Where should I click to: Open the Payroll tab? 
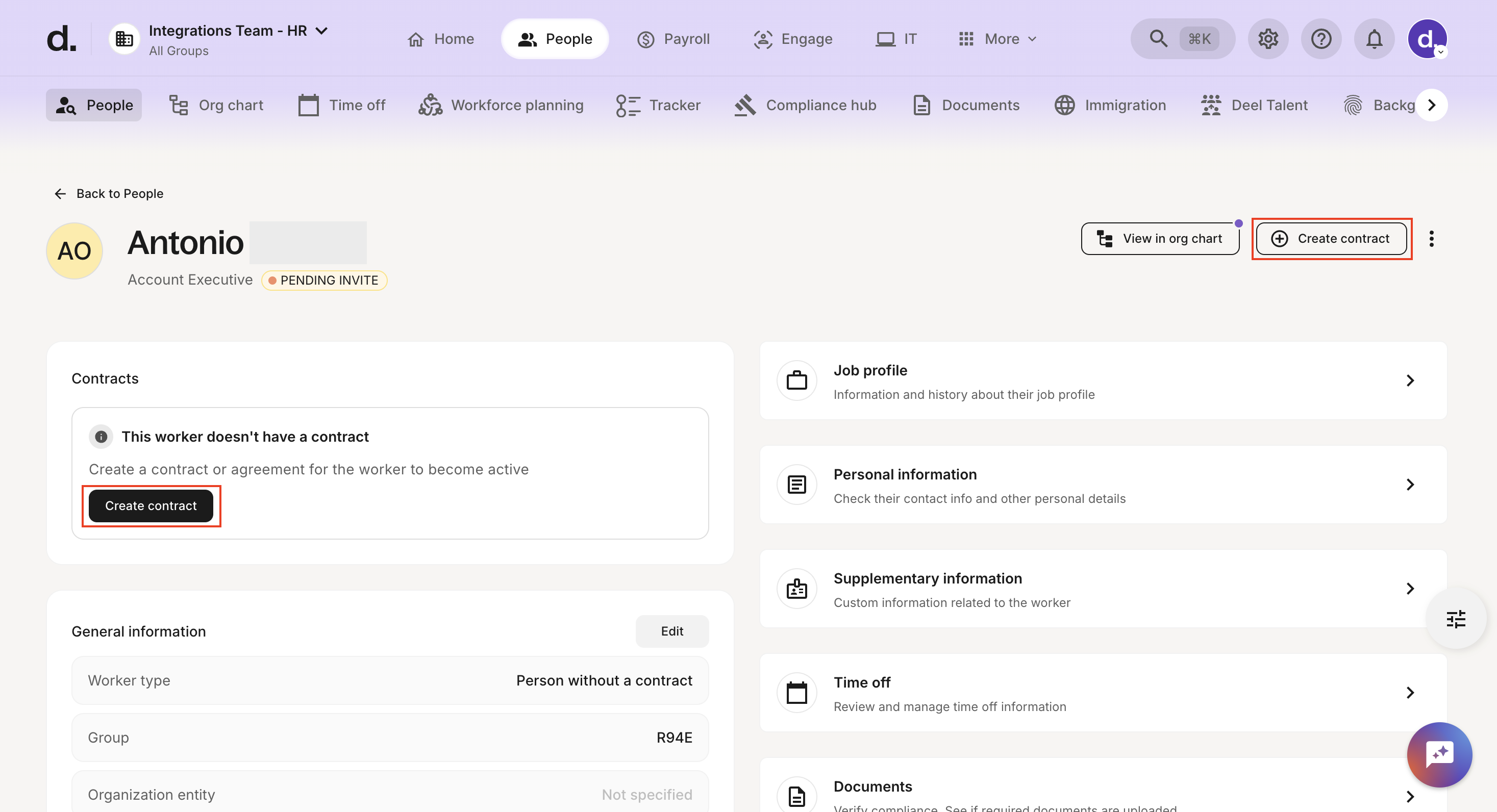673,39
